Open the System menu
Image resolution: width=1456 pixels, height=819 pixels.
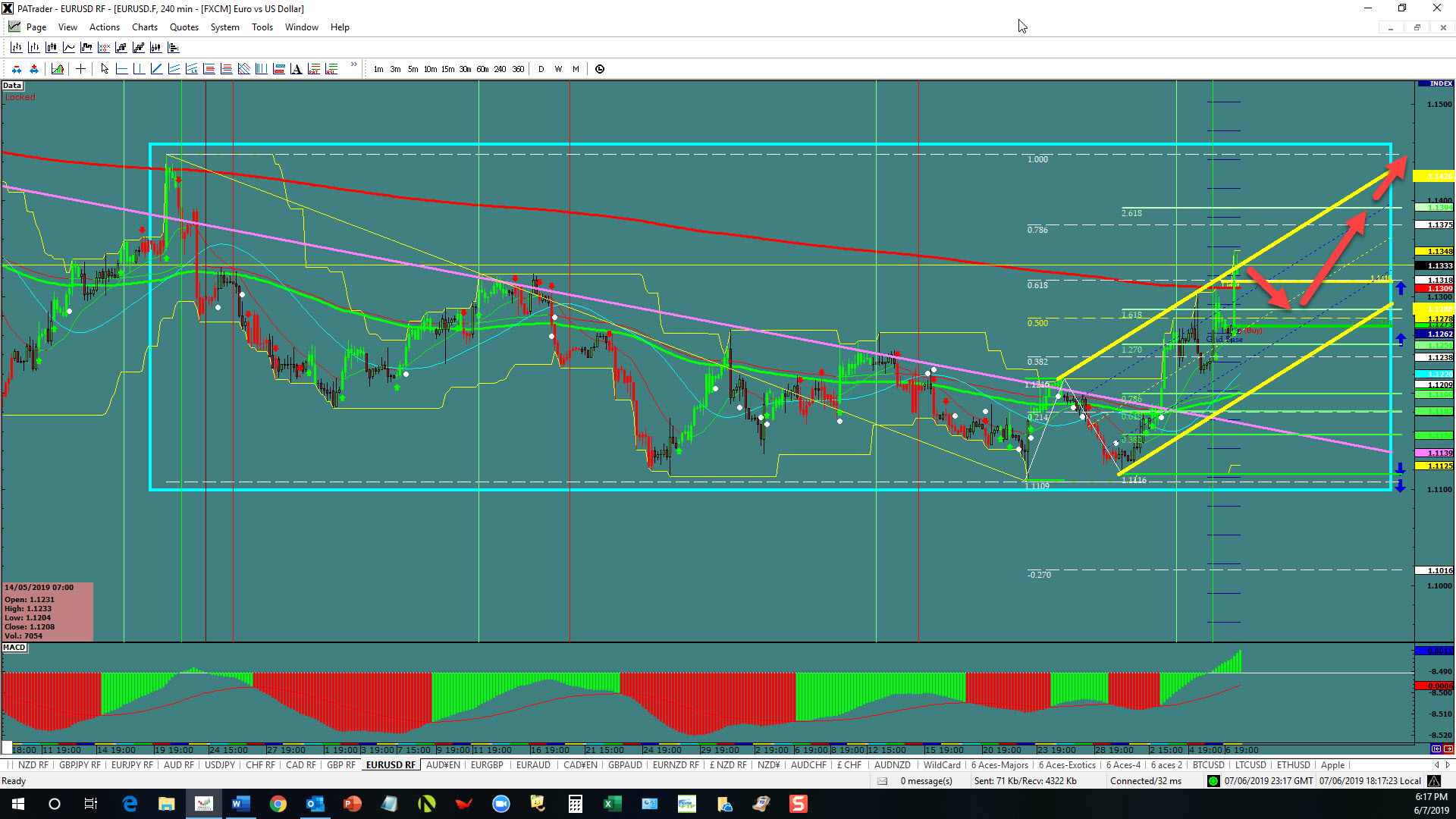pos(224,27)
